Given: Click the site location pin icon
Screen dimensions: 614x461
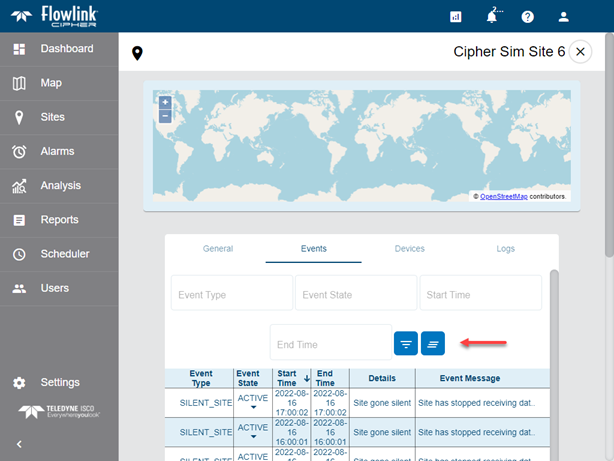Looking at the screenshot, I should click(137, 53).
